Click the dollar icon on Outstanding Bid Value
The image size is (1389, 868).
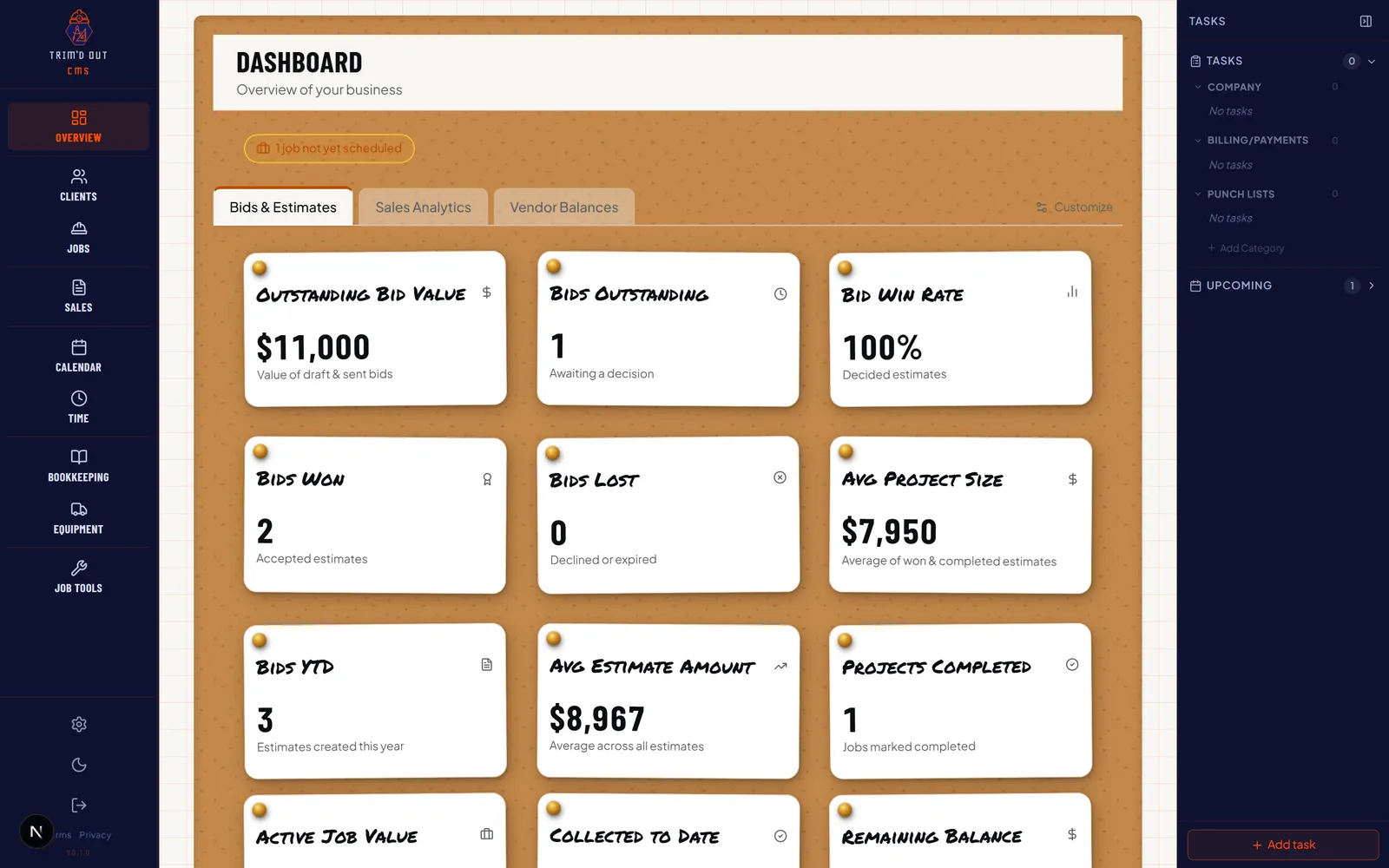(x=486, y=293)
